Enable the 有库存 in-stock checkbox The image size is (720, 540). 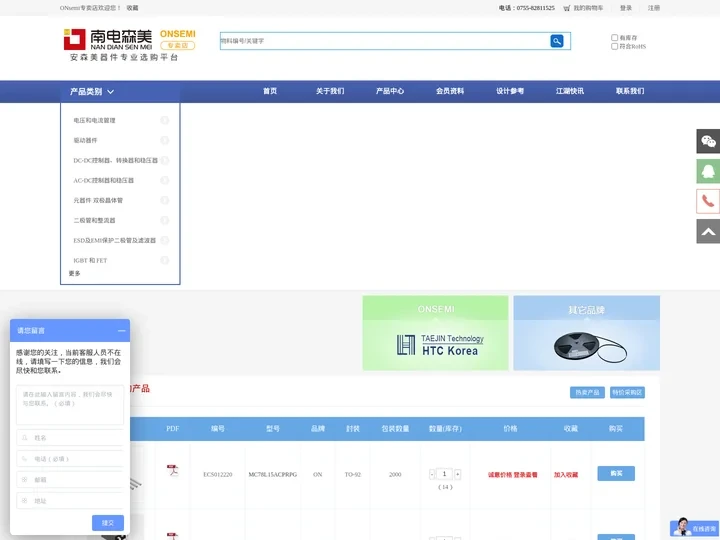pyautogui.click(x=614, y=38)
